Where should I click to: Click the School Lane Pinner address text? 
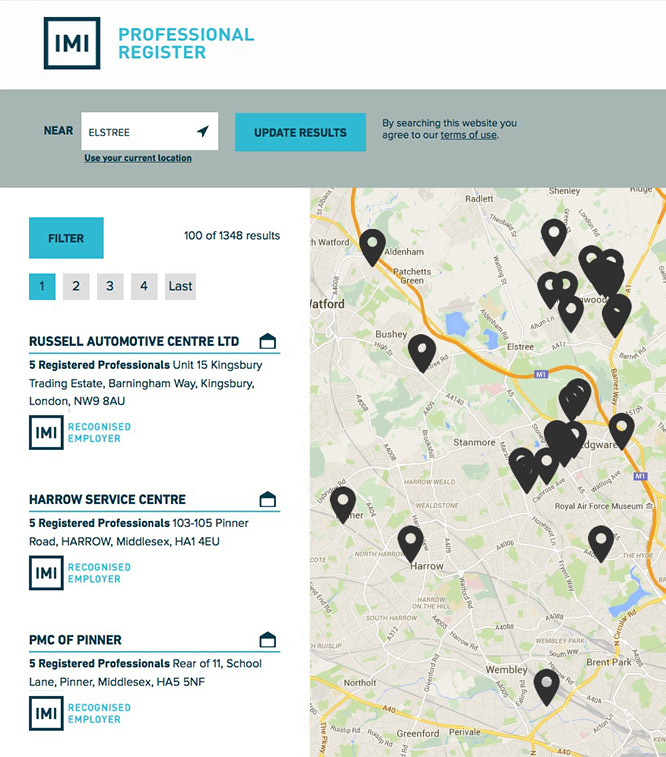point(145,673)
